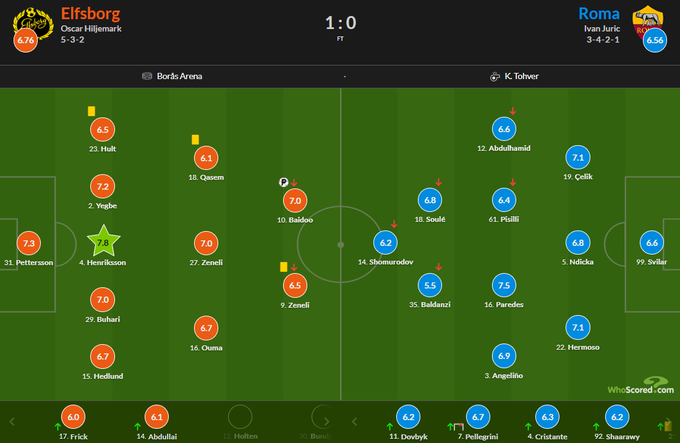Click the Borås Arena stadium icon
The height and width of the screenshot is (443, 680).
[147, 76]
